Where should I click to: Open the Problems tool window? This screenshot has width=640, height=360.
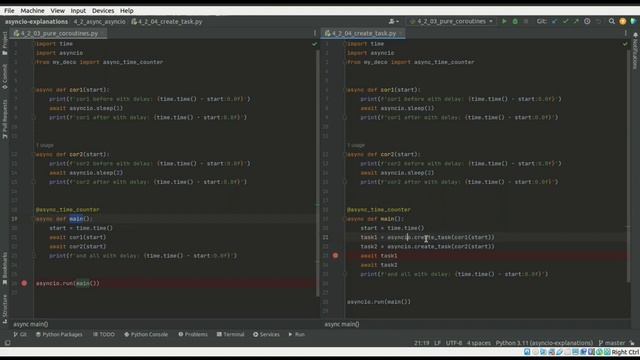(x=193, y=334)
